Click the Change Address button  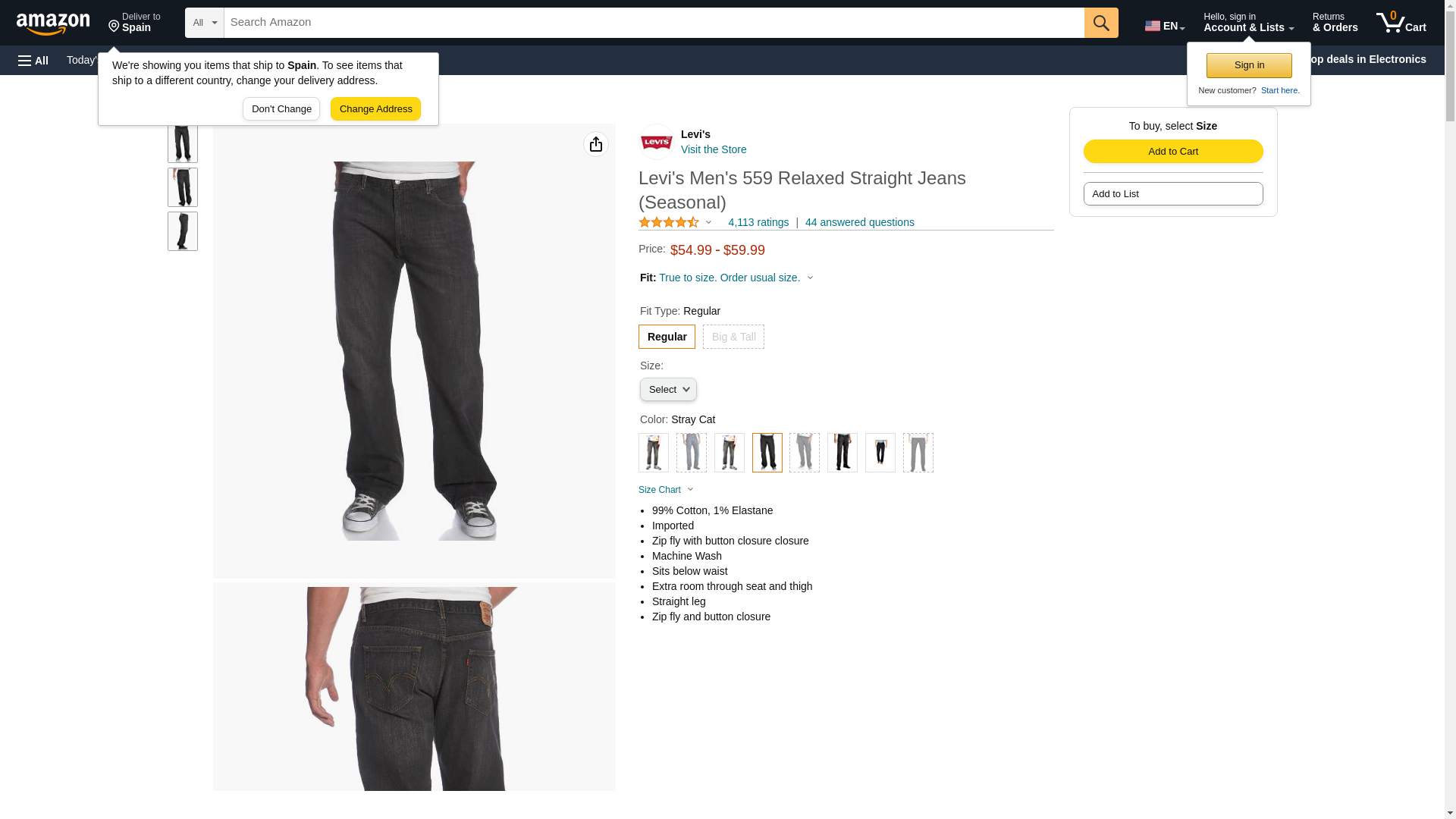[x=375, y=109]
